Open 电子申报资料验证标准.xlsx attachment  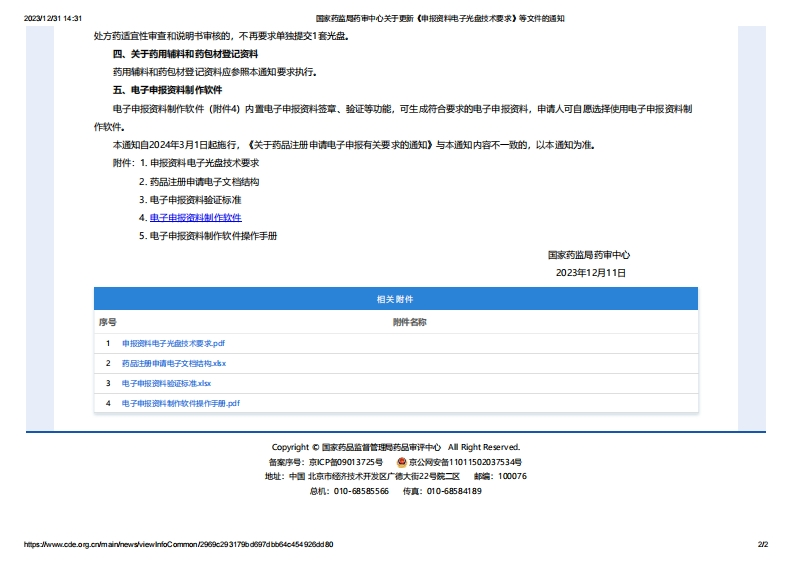[x=166, y=383]
